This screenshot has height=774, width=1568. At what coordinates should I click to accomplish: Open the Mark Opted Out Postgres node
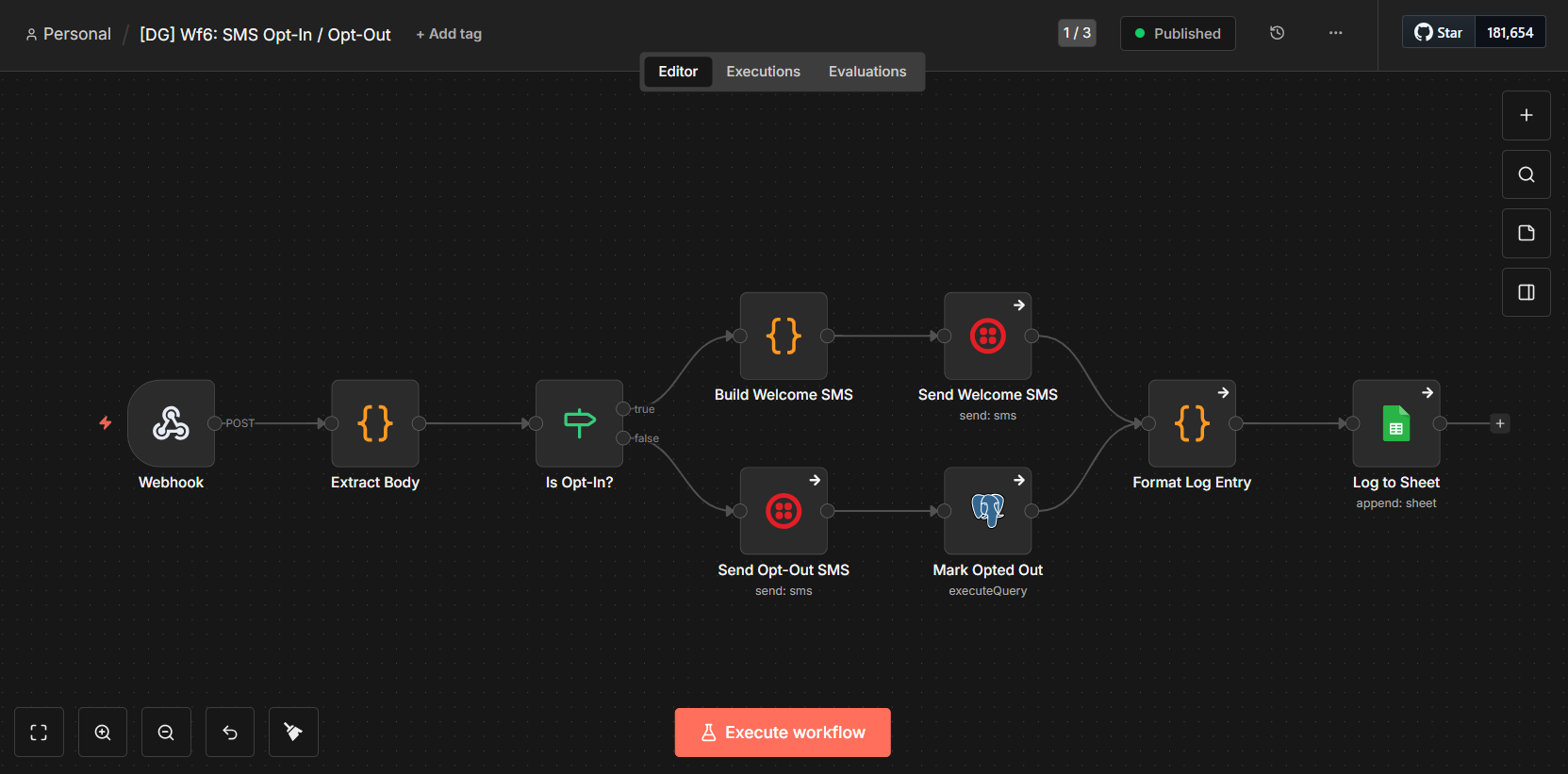(x=987, y=511)
